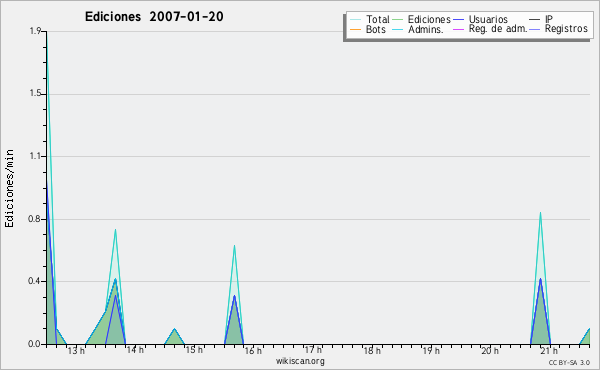600x370 pixels.
Task: Click the Reg. de adm. legend label
Action: (498, 29)
